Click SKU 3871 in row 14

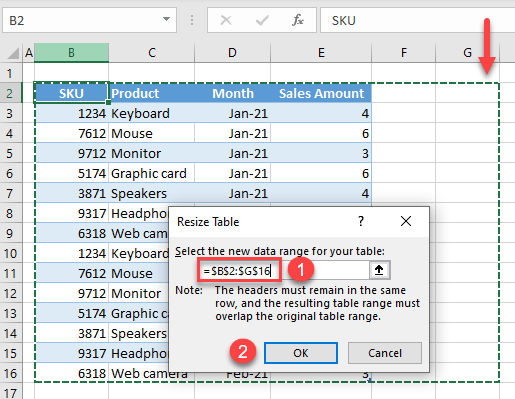[71, 334]
